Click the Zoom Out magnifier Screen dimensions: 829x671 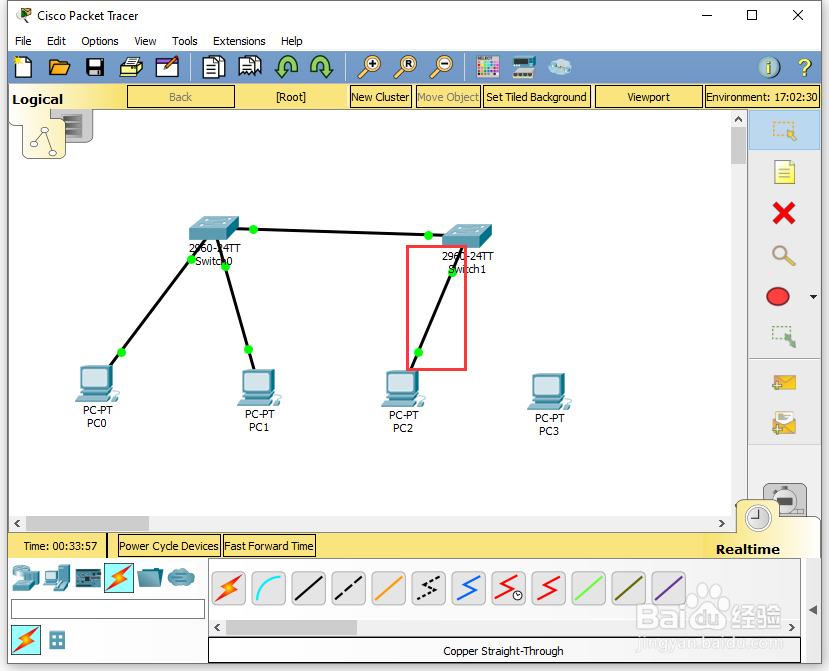tap(441, 67)
